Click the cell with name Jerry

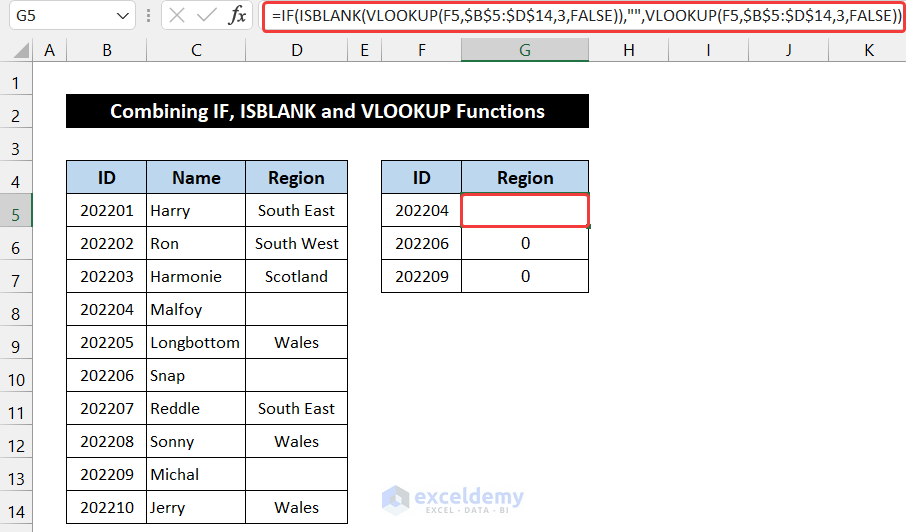[196, 507]
